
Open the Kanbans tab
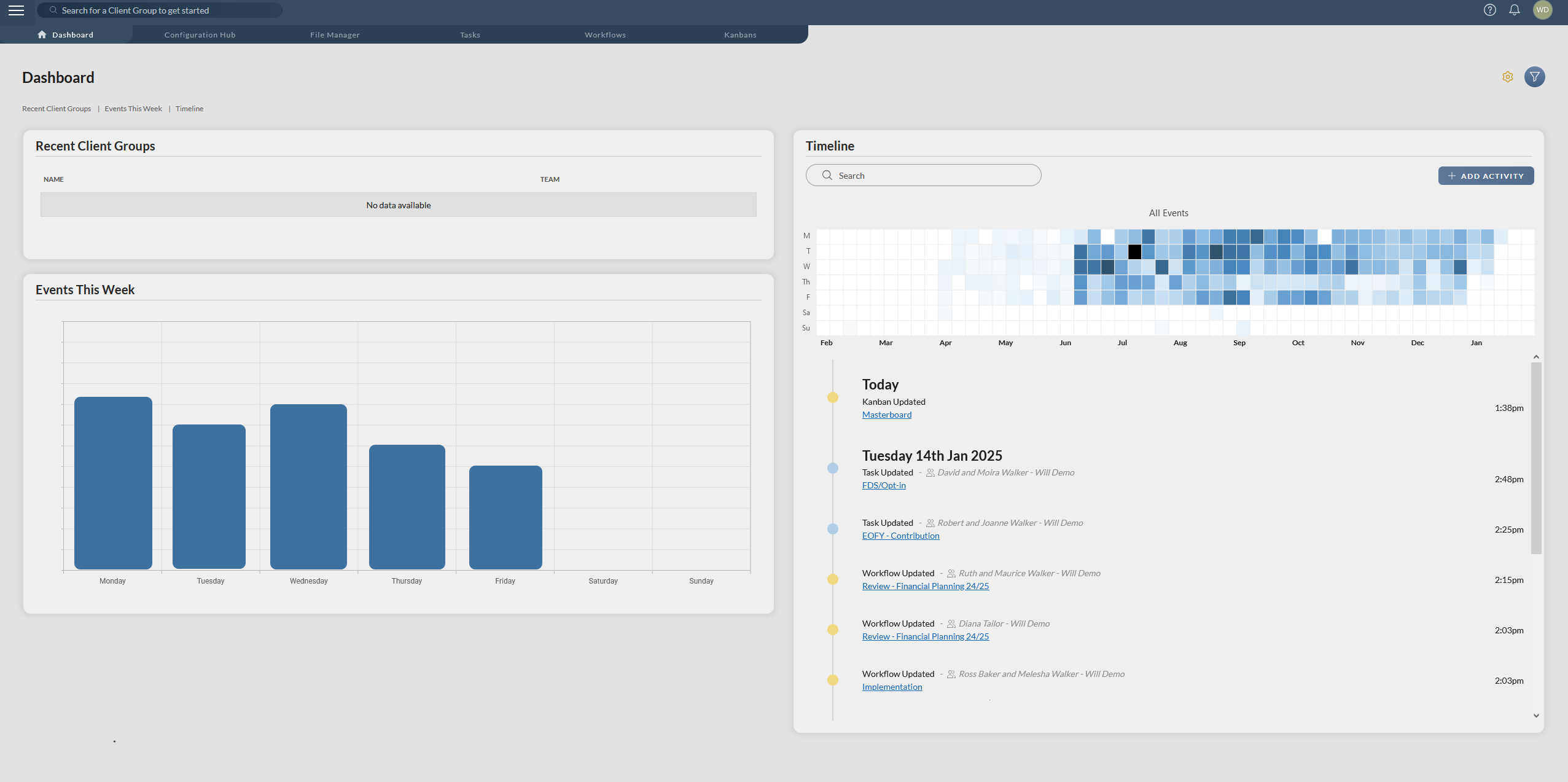[x=739, y=34]
